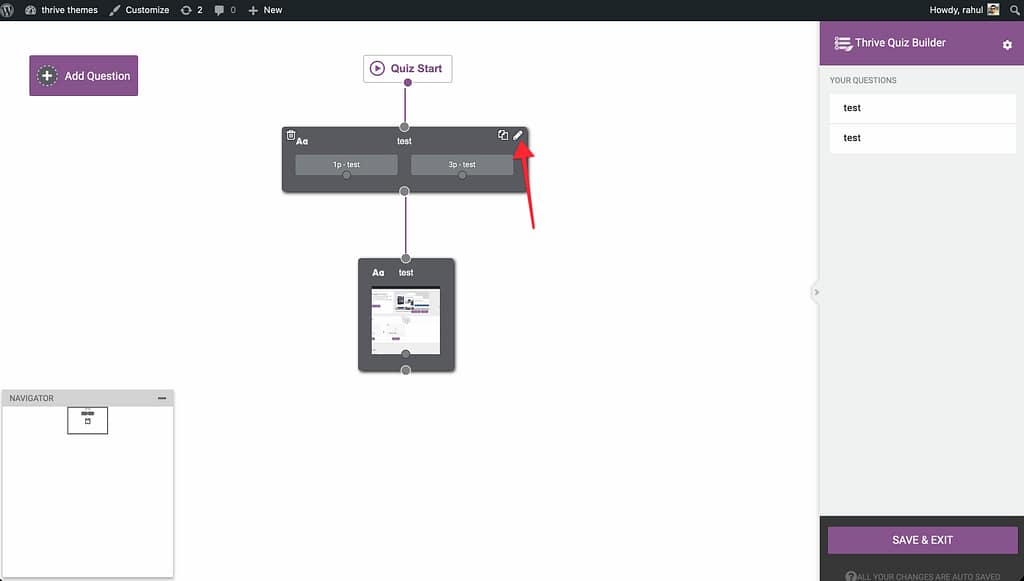Image resolution: width=1024 pixels, height=581 pixels.
Task: Collapse the right sidebar using arrow handle
Action: (816, 292)
